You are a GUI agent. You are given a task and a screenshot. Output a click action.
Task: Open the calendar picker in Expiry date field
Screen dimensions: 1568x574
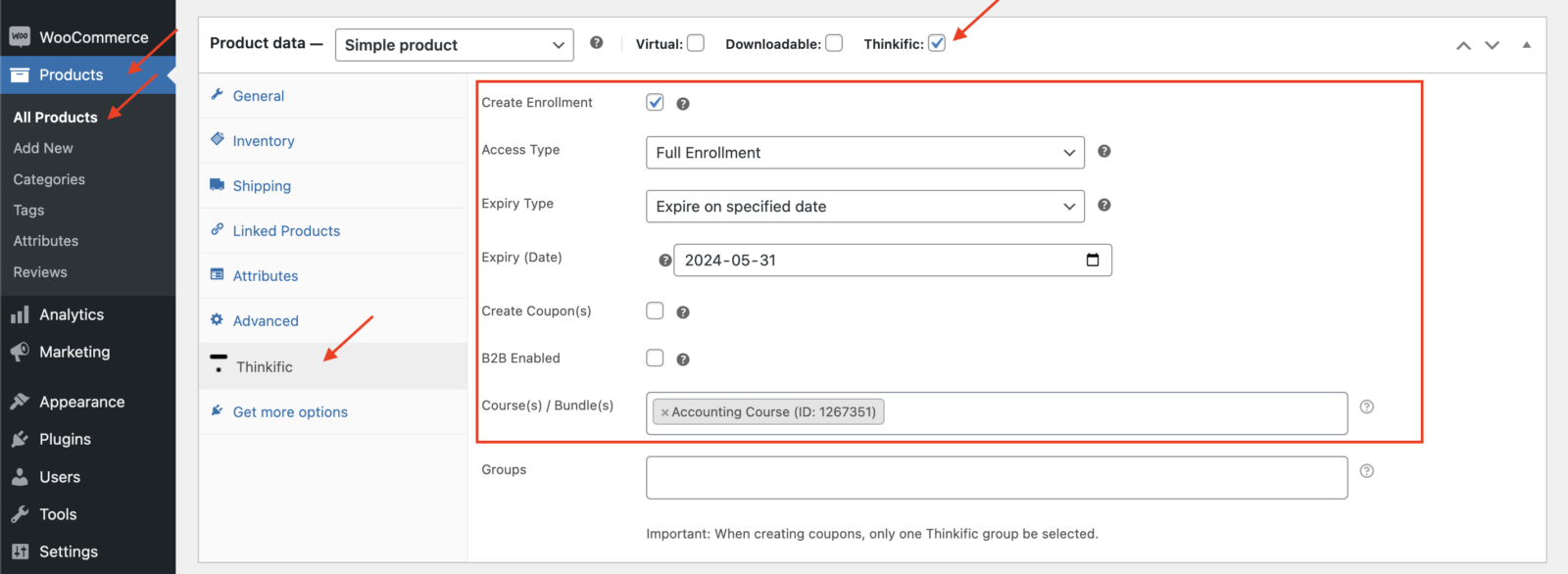tap(1092, 261)
